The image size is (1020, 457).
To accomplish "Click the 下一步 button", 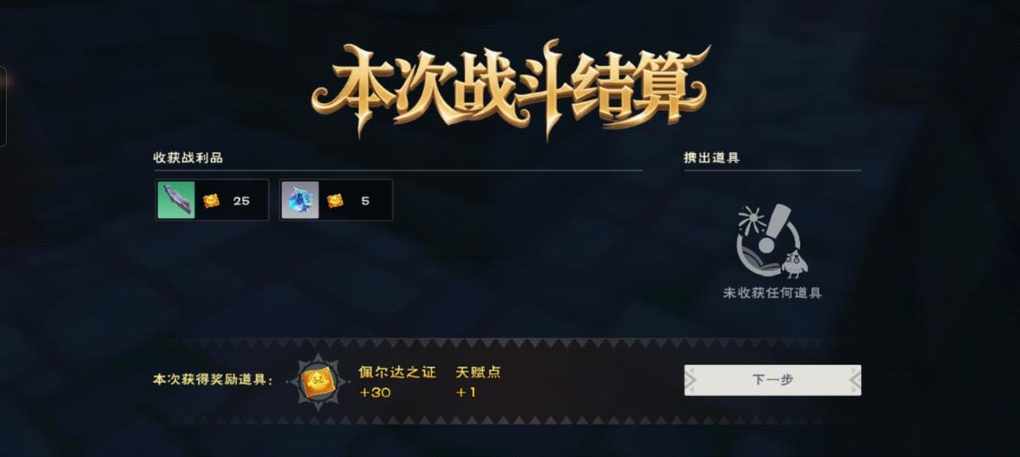I will click(772, 380).
